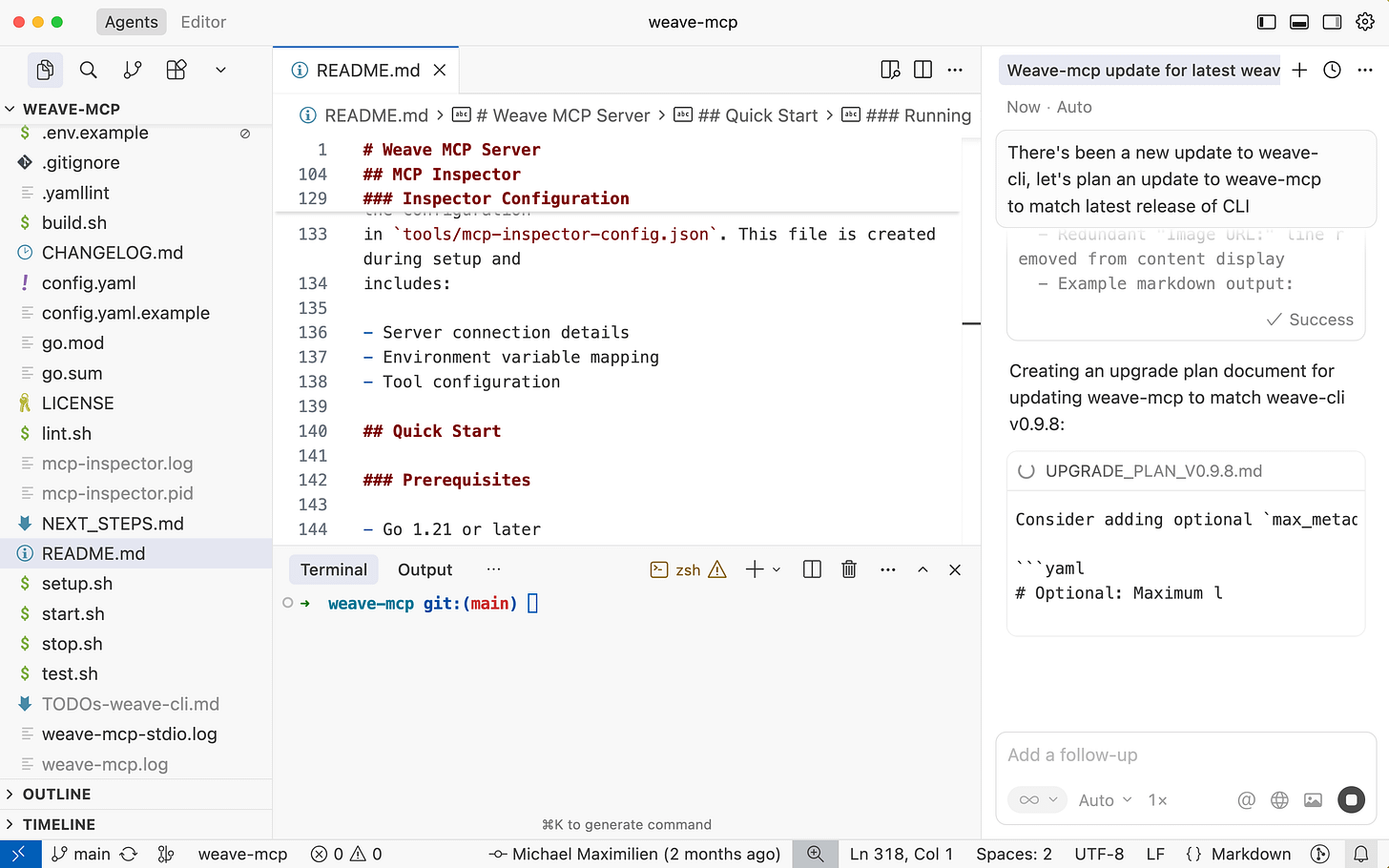Open notifications bell in status bar

click(x=1361, y=855)
